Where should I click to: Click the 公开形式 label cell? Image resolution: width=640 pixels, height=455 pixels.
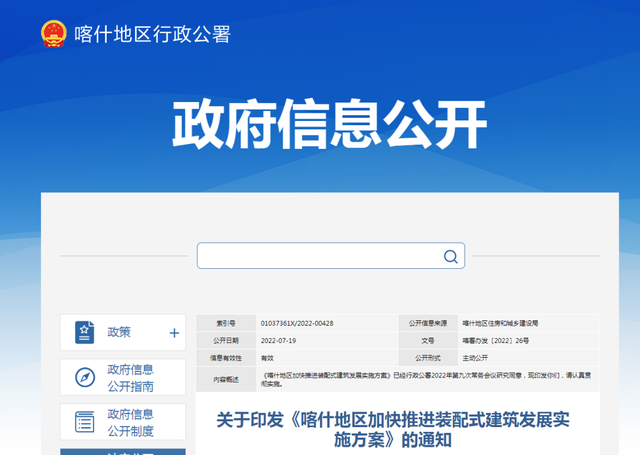pyautogui.click(x=428, y=358)
